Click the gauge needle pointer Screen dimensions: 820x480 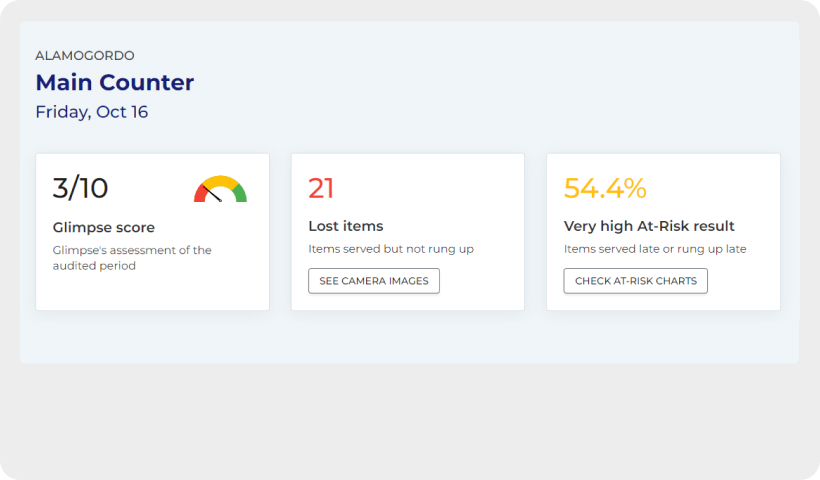click(212, 193)
